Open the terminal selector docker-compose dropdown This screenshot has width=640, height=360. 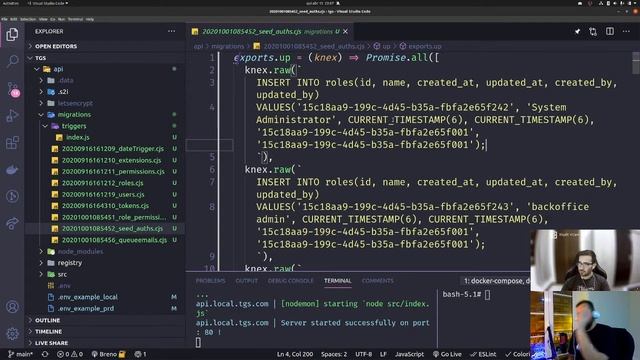[x=496, y=281]
